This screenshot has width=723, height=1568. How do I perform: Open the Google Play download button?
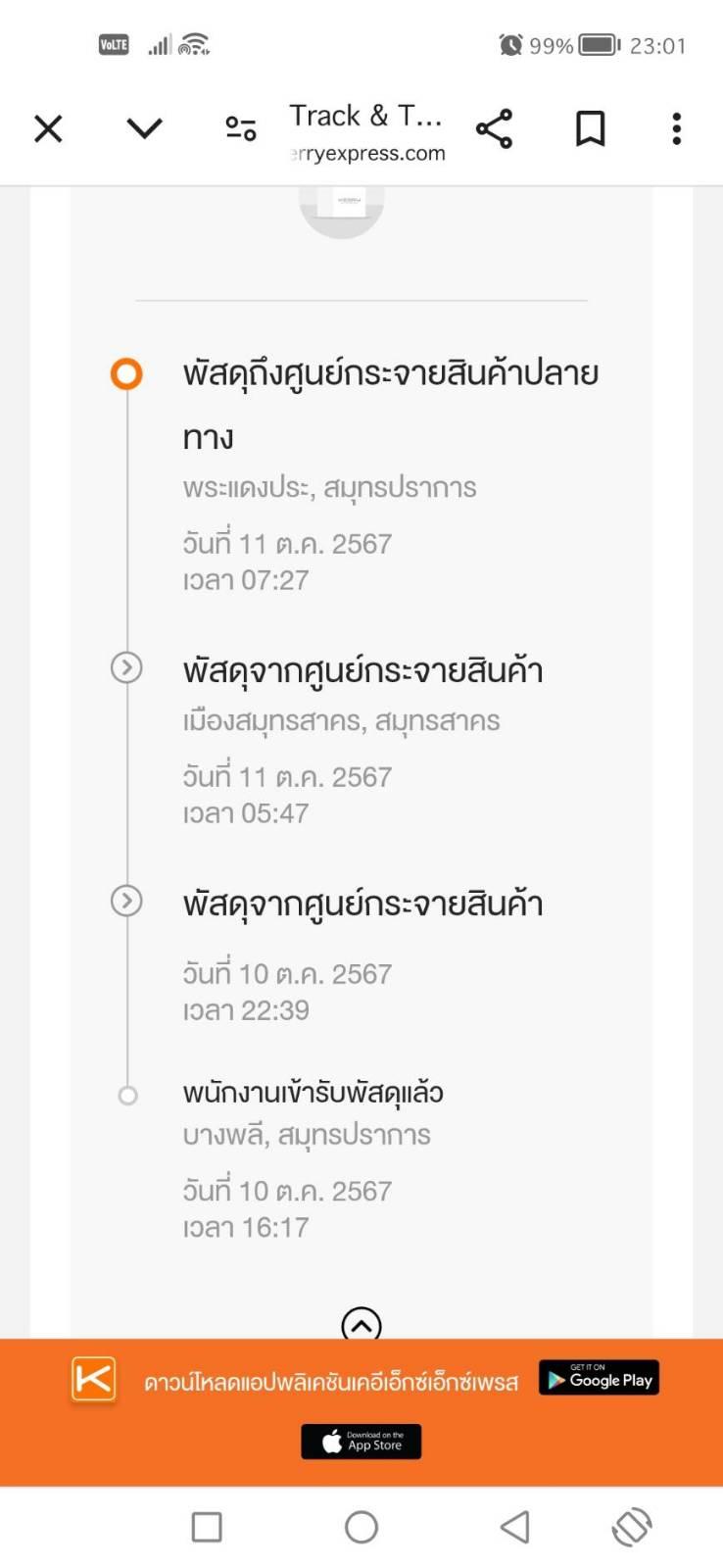[x=599, y=1378]
